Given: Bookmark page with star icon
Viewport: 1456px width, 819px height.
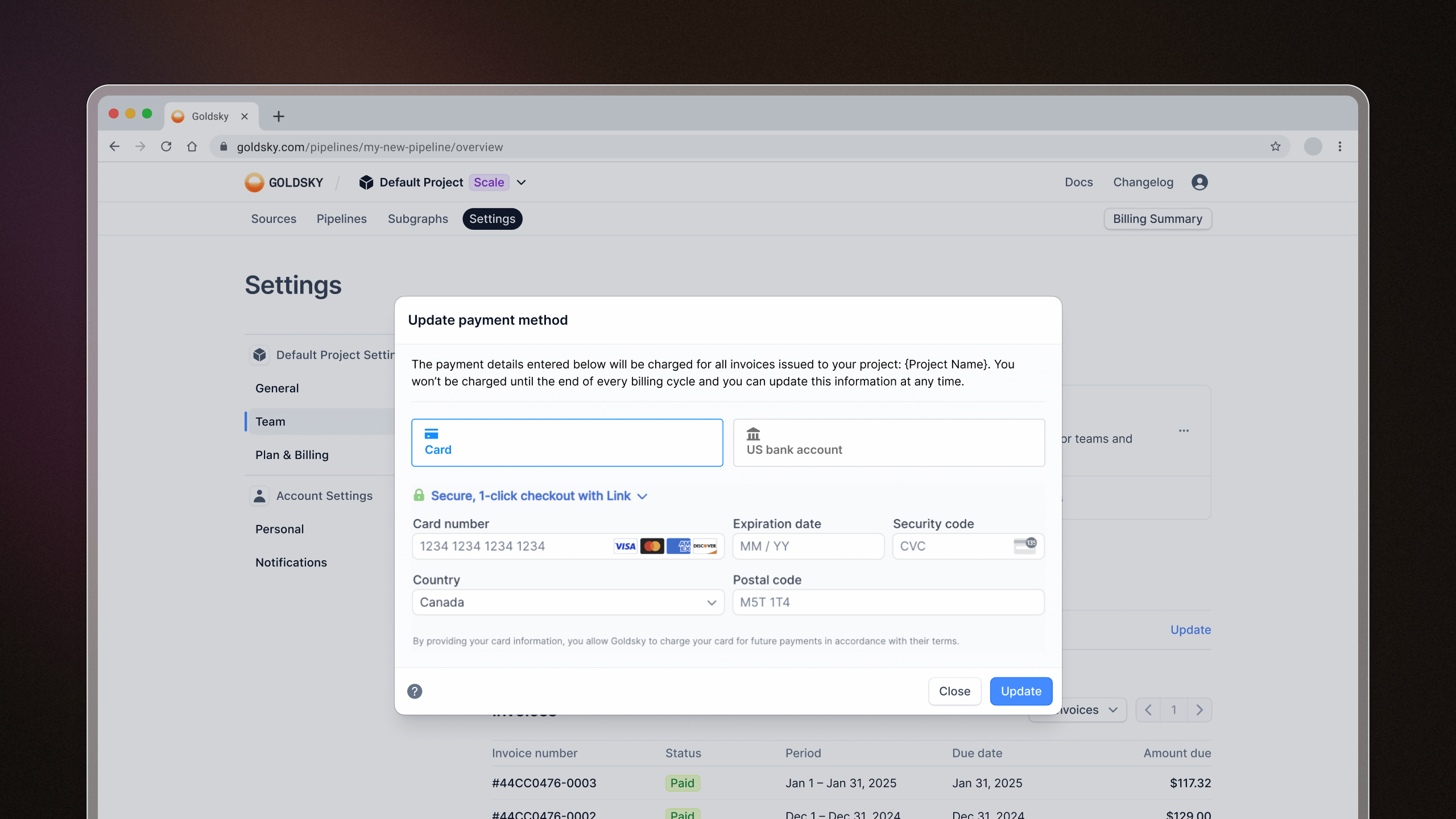Looking at the screenshot, I should (x=1276, y=147).
